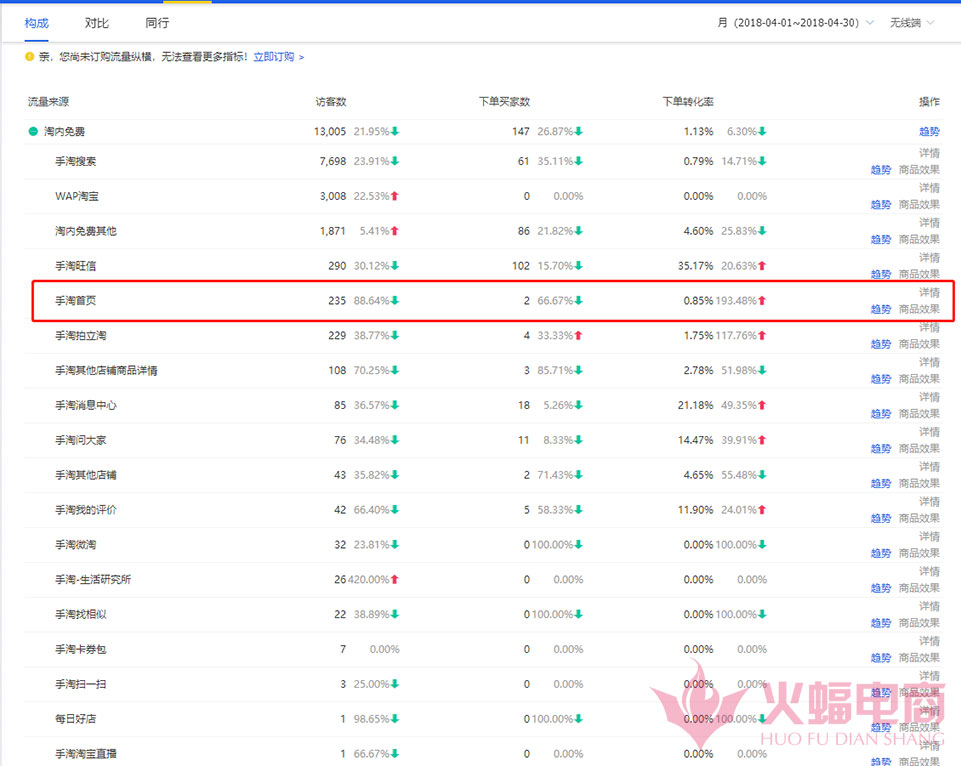Click the 访客数 column header
The height and width of the screenshot is (766, 961).
click(330, 102)
